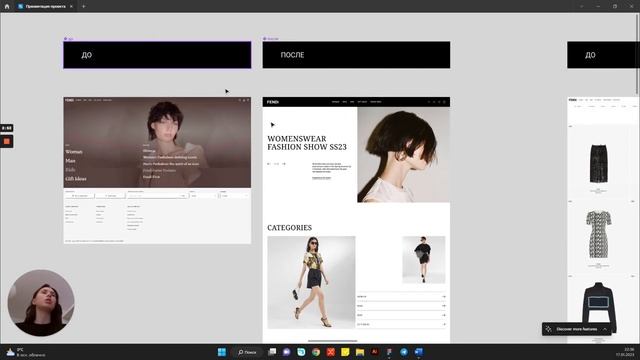Stop the screen recording with orange button
The width and height of the screenshot is (640, 360).
(7, 141)
